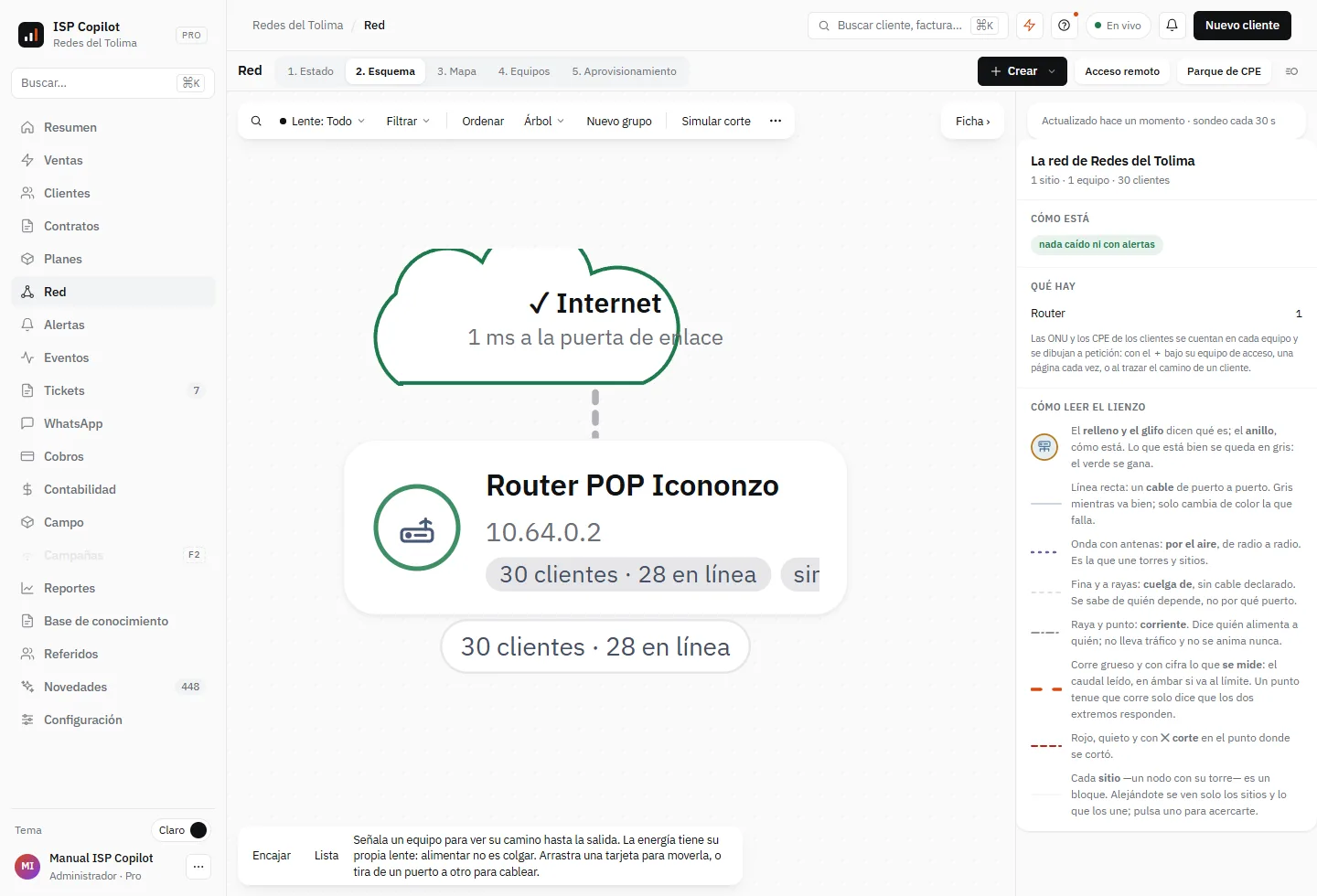Expand the Ficha side panel
This screenshot has height=896, width=1317.
[972, 121]
